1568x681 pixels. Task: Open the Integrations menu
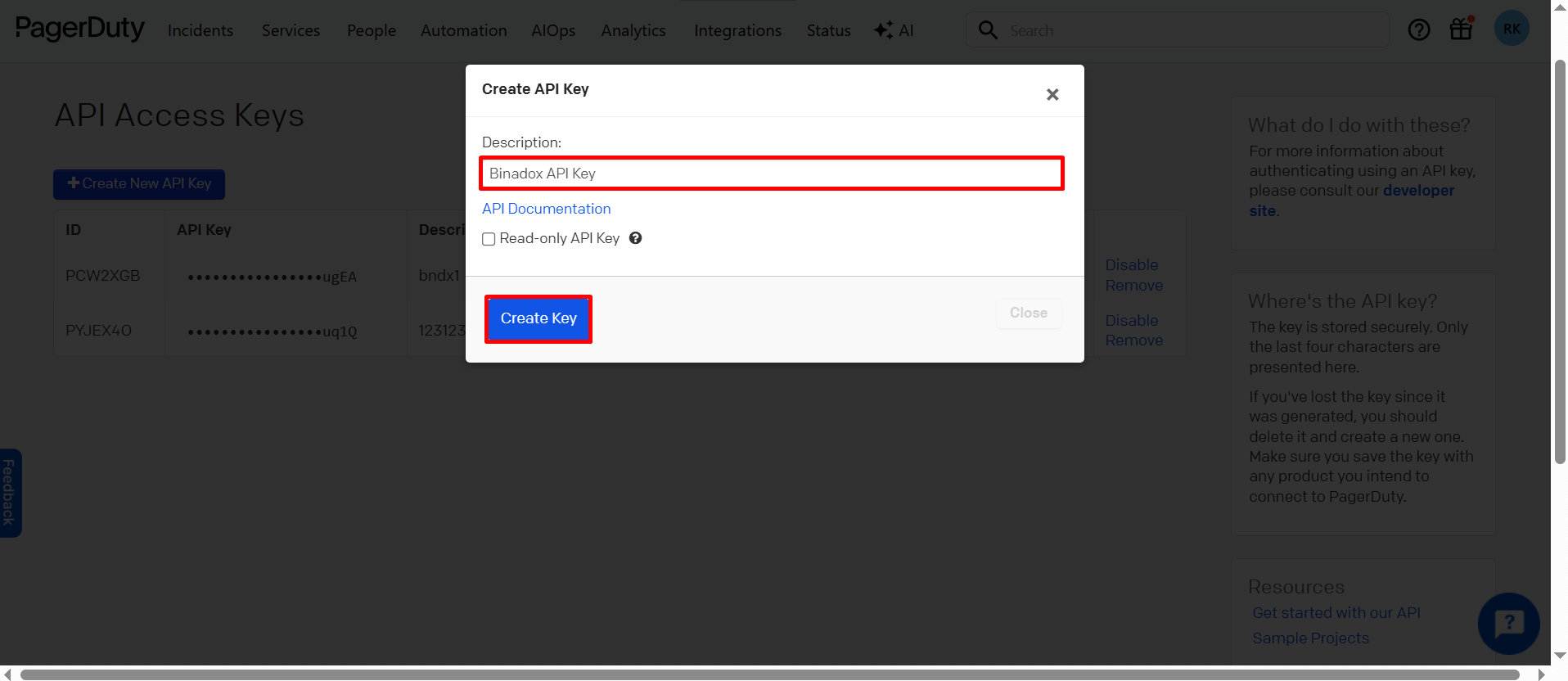tap(737, 30)
